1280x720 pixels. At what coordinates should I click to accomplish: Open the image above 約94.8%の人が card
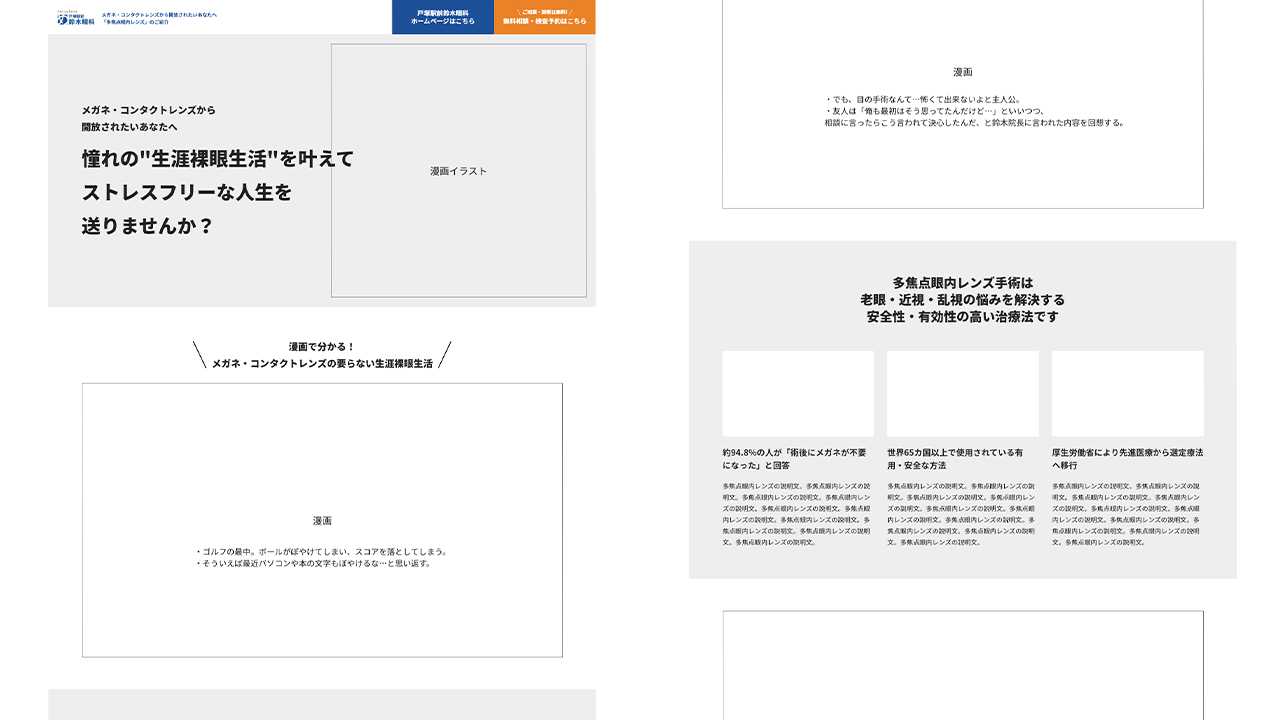tap(798, 393)
